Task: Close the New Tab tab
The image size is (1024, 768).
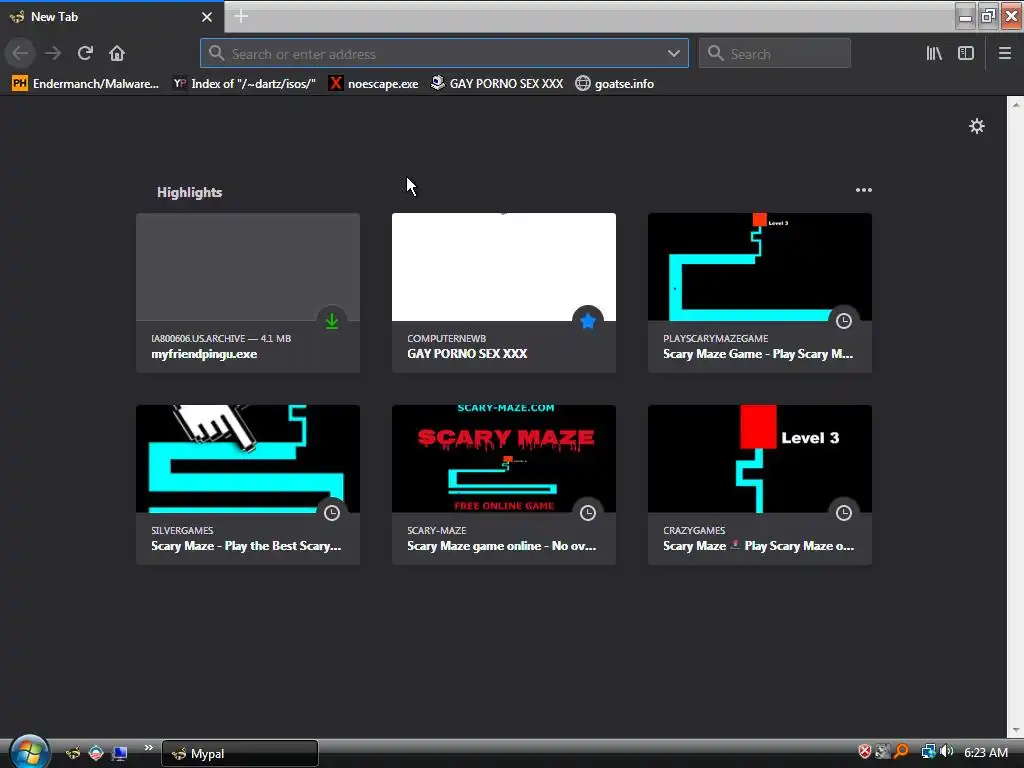Action: pyautogui.click(x=207, y=17)
